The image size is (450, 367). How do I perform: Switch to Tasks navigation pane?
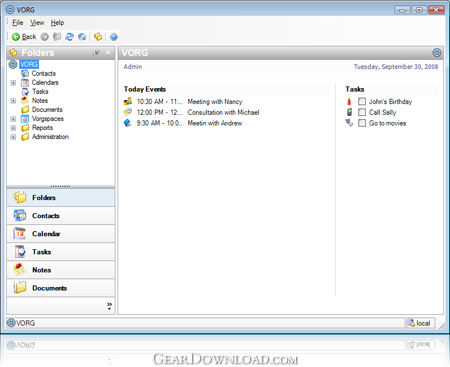[x=61, y=252]
